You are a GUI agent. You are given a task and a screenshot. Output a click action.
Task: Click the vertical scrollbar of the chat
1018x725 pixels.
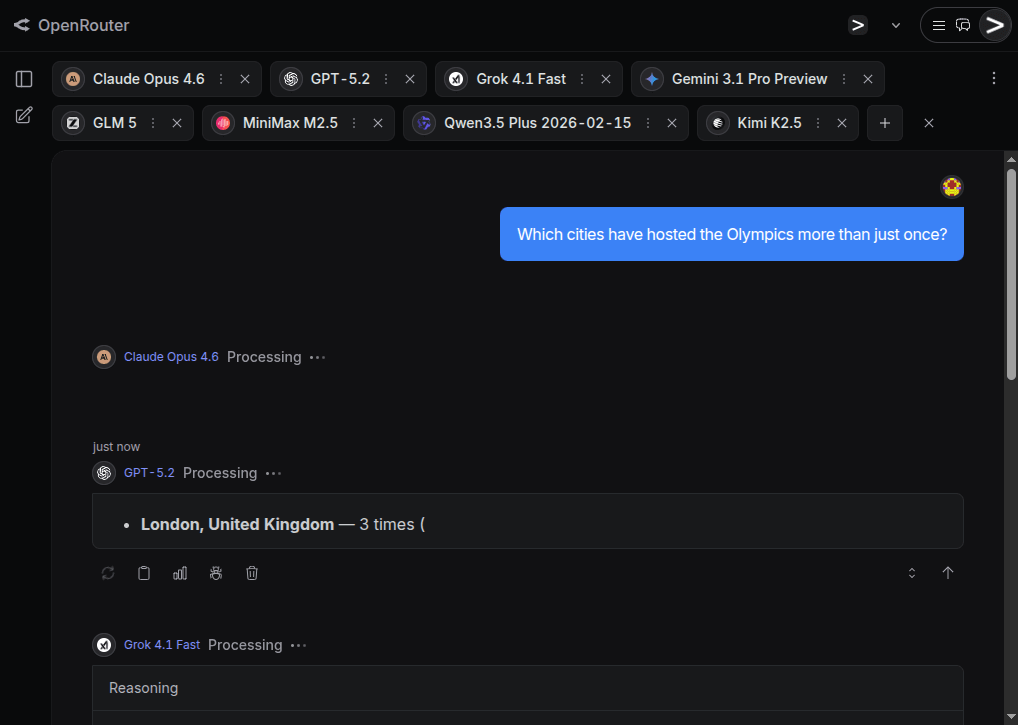[x=1011, y=275]
